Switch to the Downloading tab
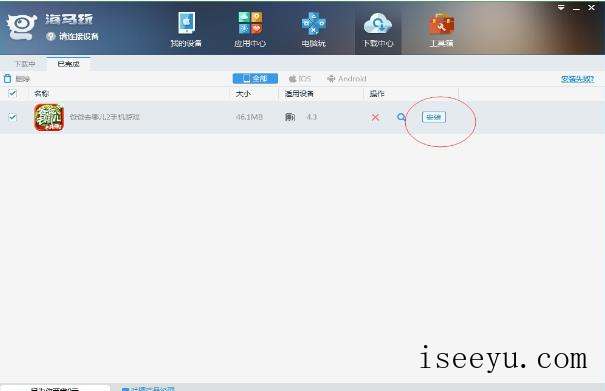This screenshot has height=391, width=605. pyautogui.click(x=25, y=64)
